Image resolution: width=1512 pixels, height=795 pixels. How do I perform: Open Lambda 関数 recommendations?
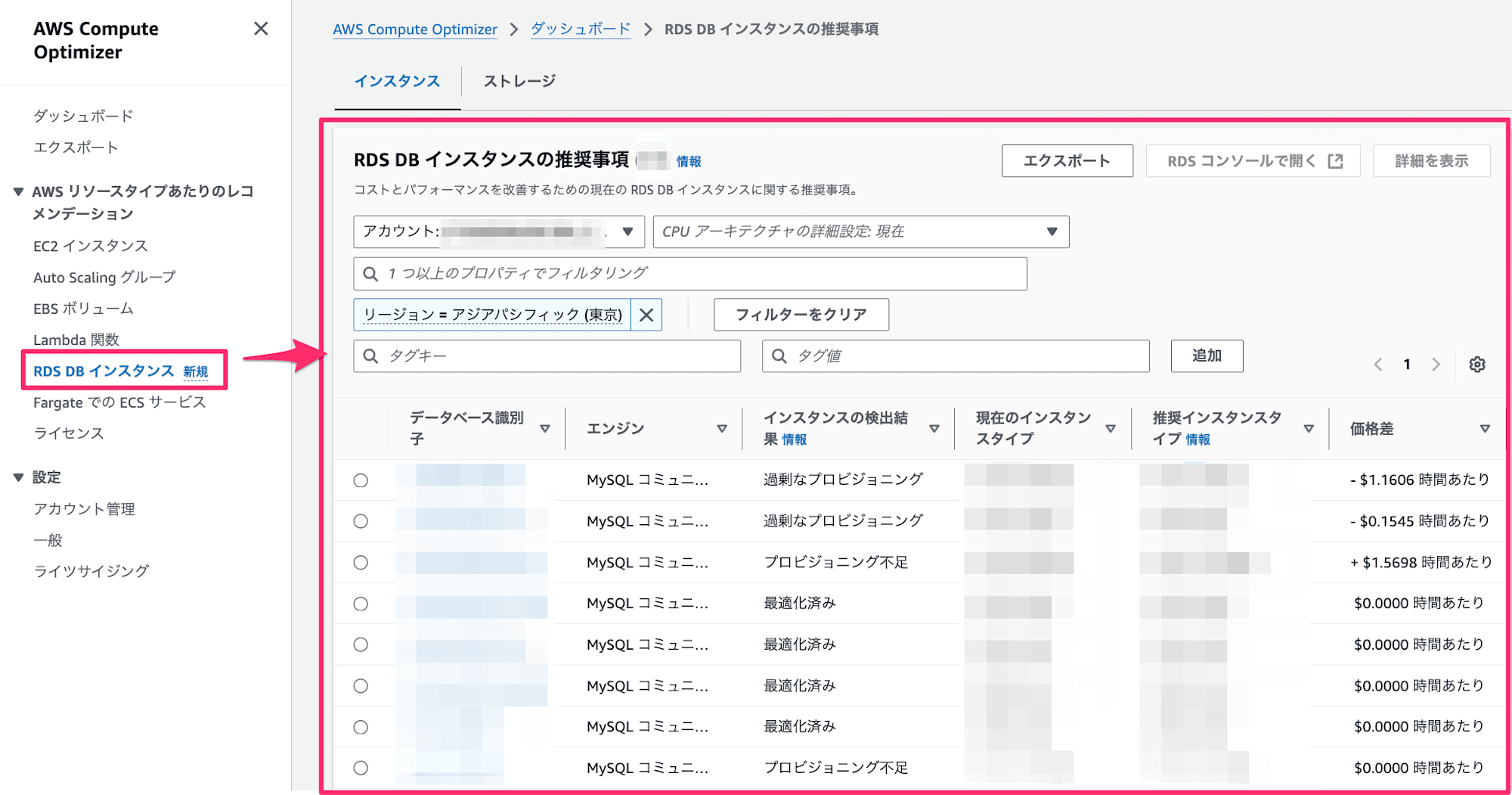coord(76,340)
